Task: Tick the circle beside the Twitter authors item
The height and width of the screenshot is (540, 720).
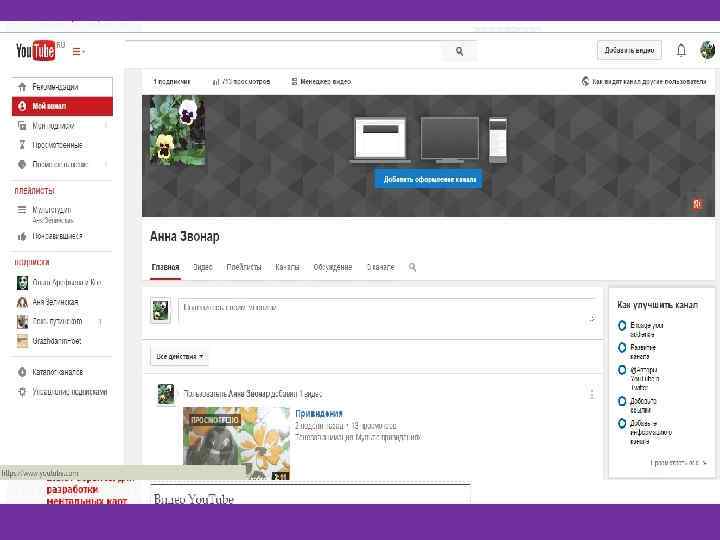Action: (x=622, y=370)
